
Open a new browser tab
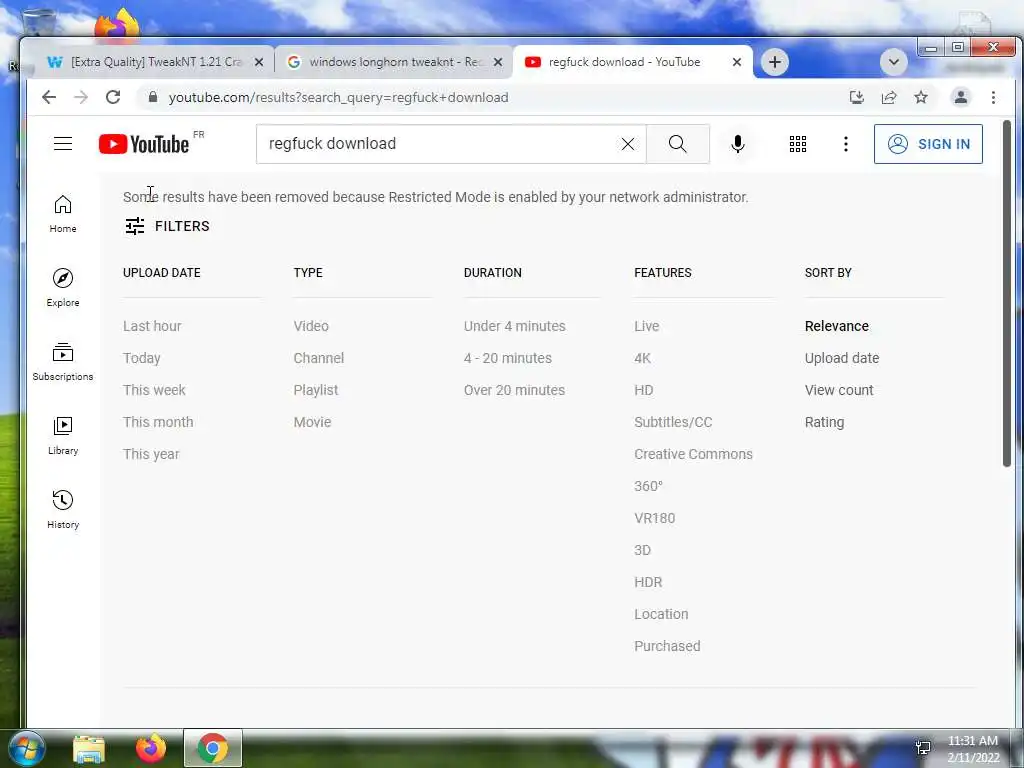775,62
